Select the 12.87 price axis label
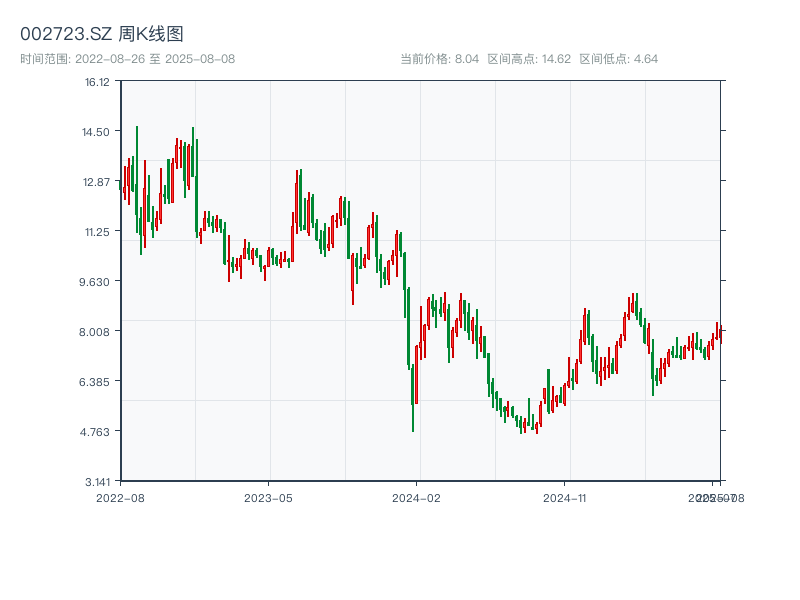The image size is (800, 600). tap(97, 182)
